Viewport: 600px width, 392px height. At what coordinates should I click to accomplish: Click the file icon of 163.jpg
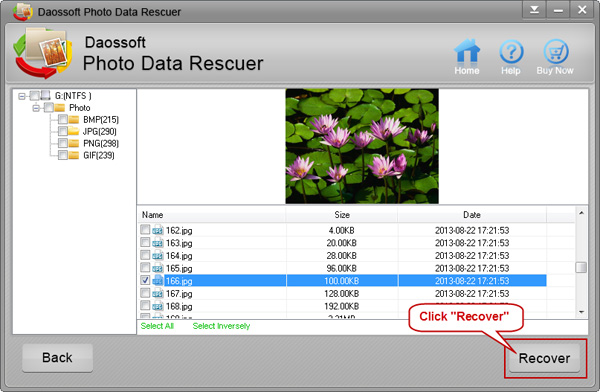pyautogui.click(x=158, y=243)
